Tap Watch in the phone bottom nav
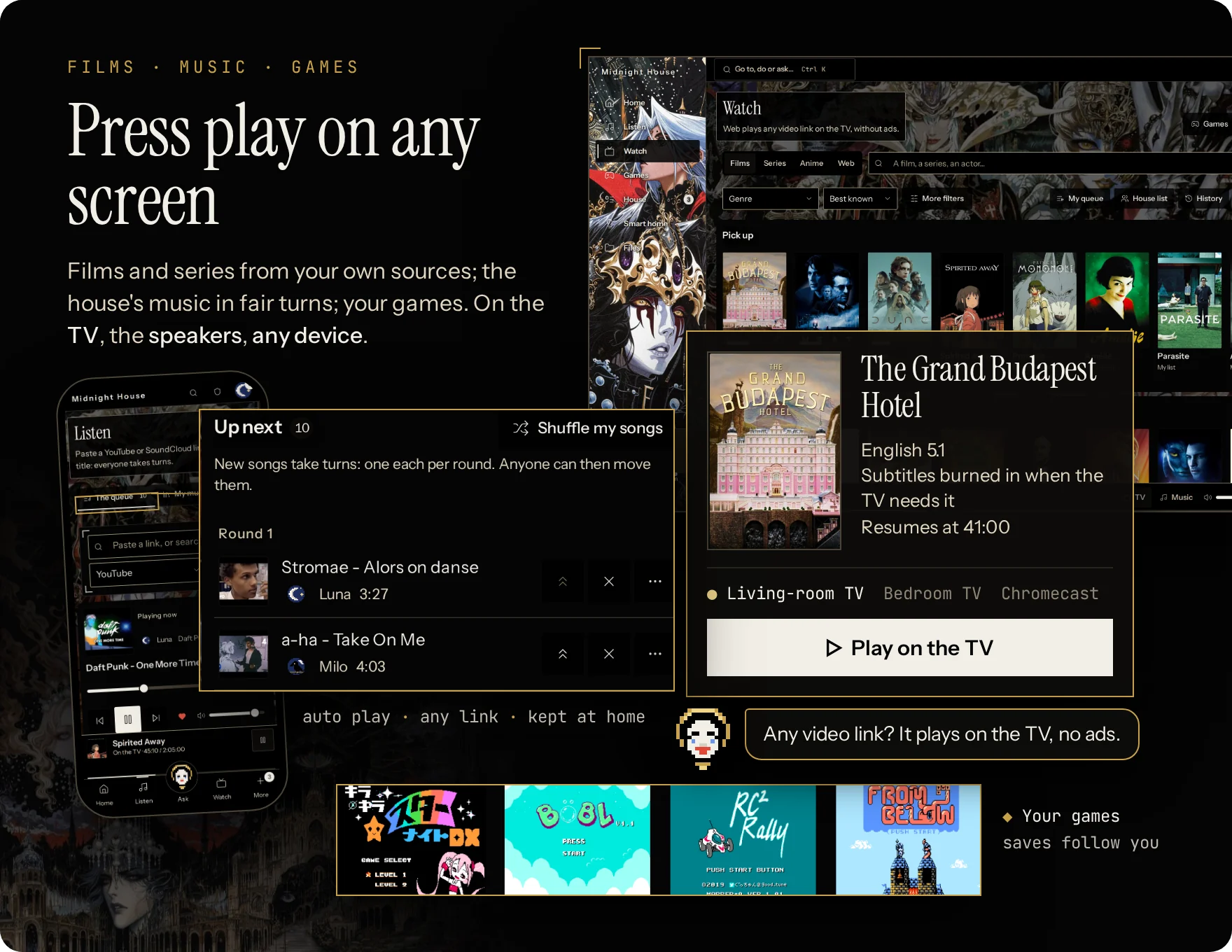This screenshot has height=952, width=1232. pyautogui.click(x=221, y=789)
